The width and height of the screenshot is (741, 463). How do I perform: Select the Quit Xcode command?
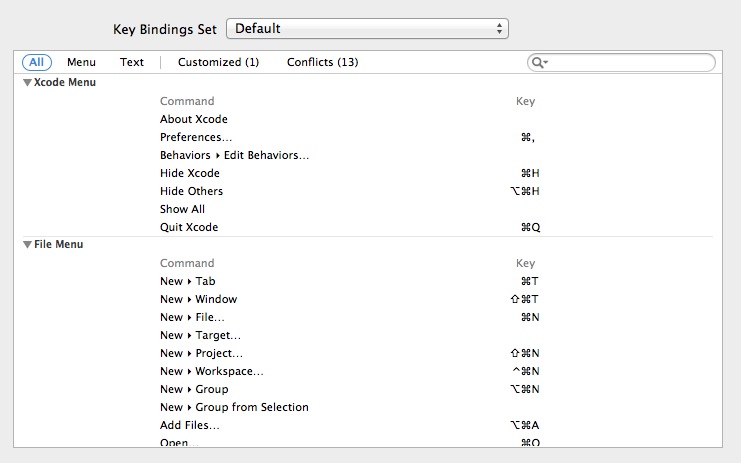[189, 227]
